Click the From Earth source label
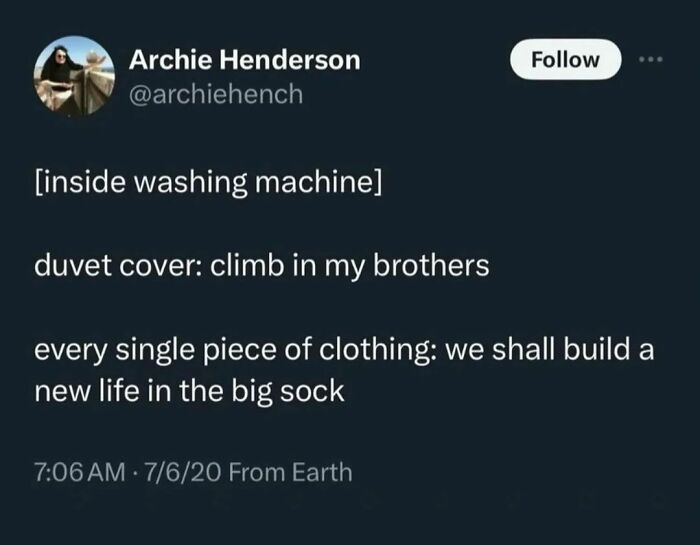700x545 pixels. click(x=291, y=472)
